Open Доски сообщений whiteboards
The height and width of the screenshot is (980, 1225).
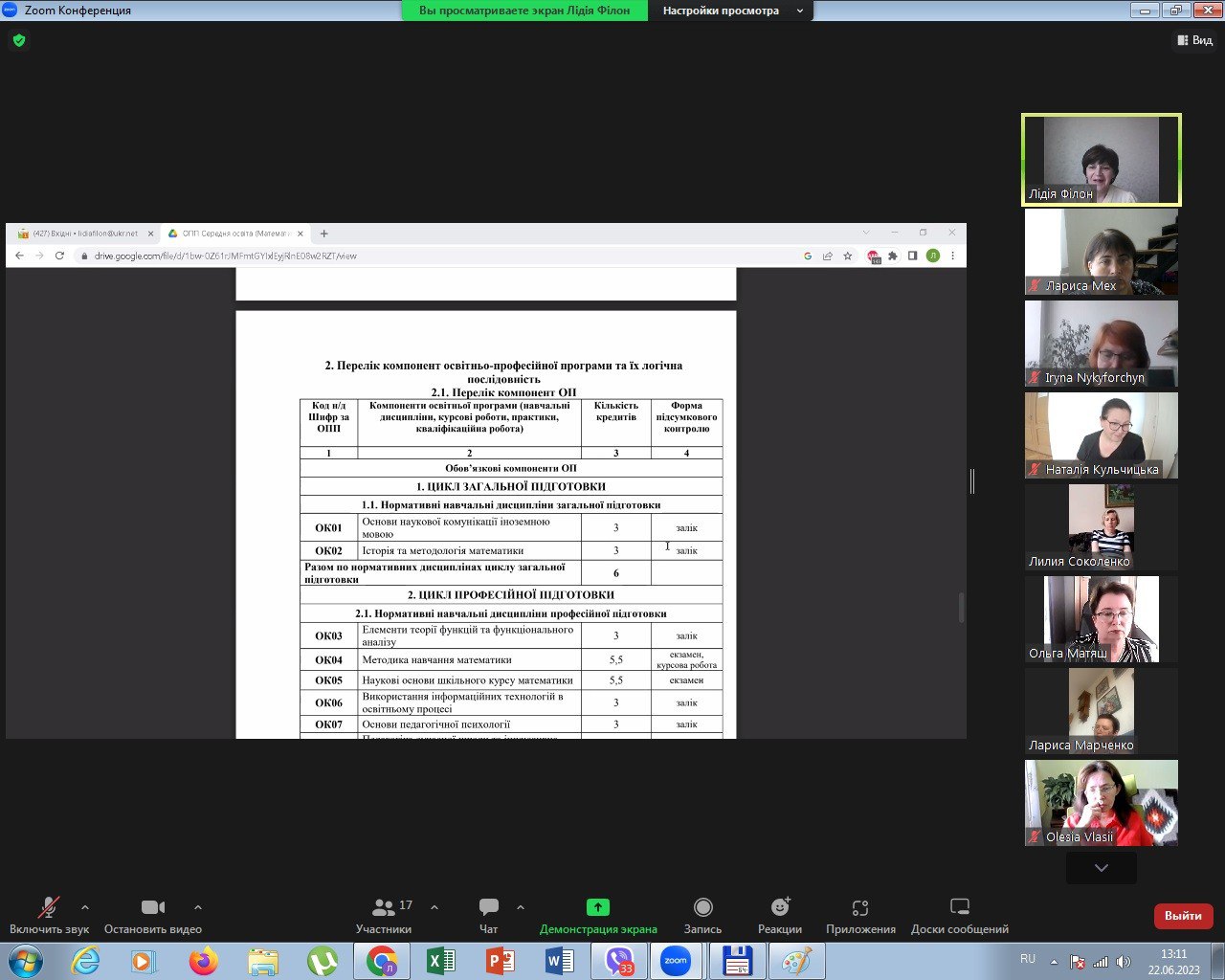coord(959,915)
